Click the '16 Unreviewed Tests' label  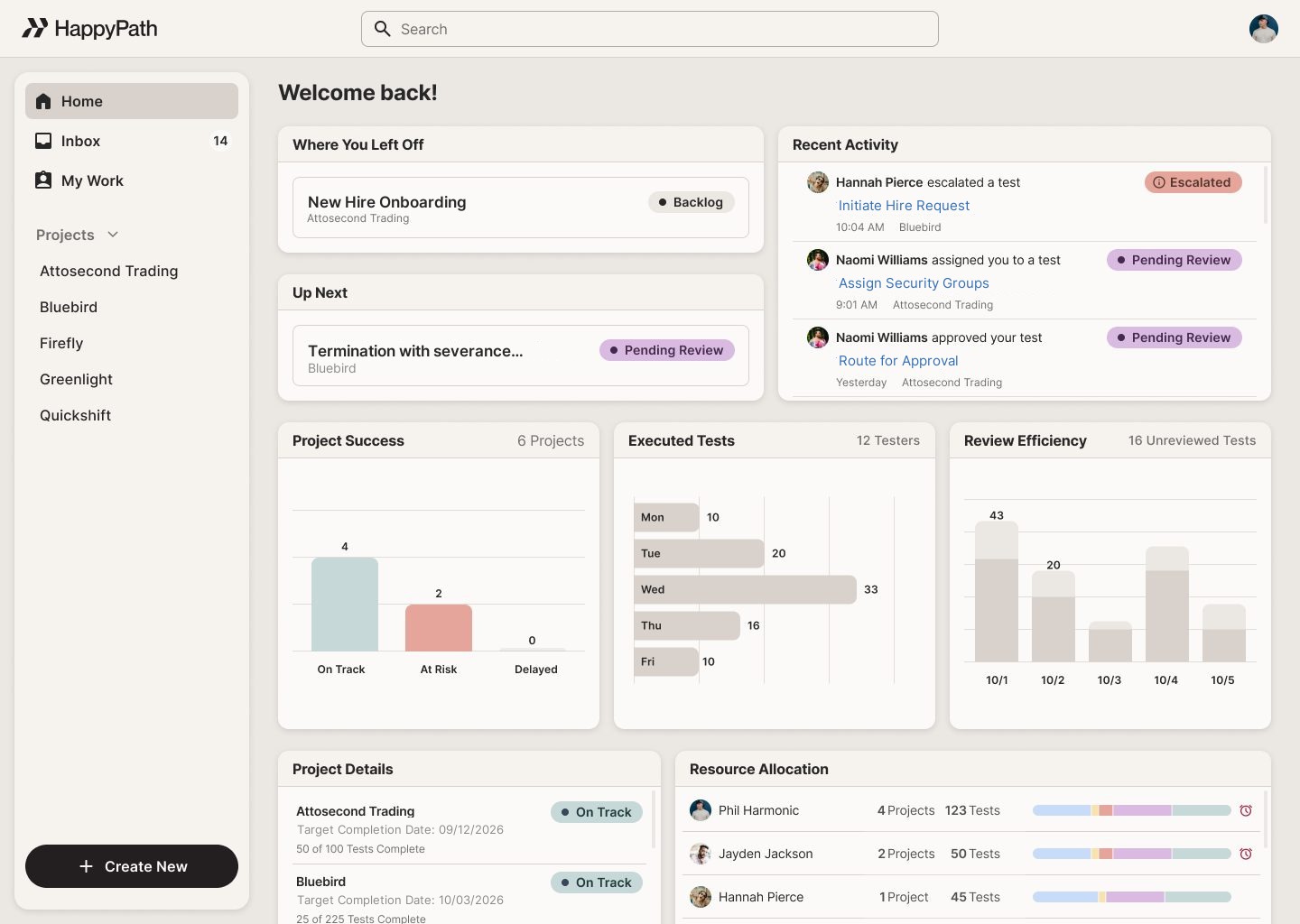click(1192, 440)
